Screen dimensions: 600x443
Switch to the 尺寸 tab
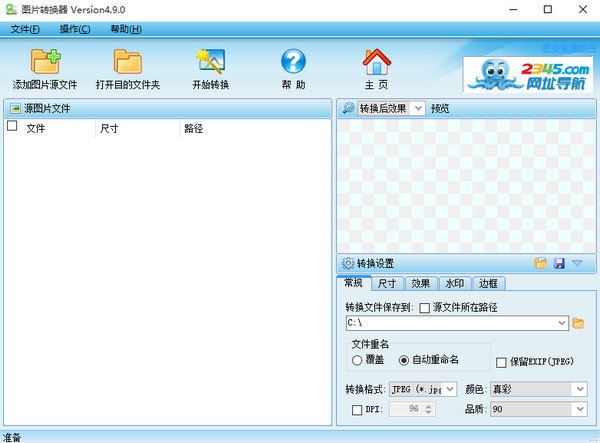click(386, 284)
